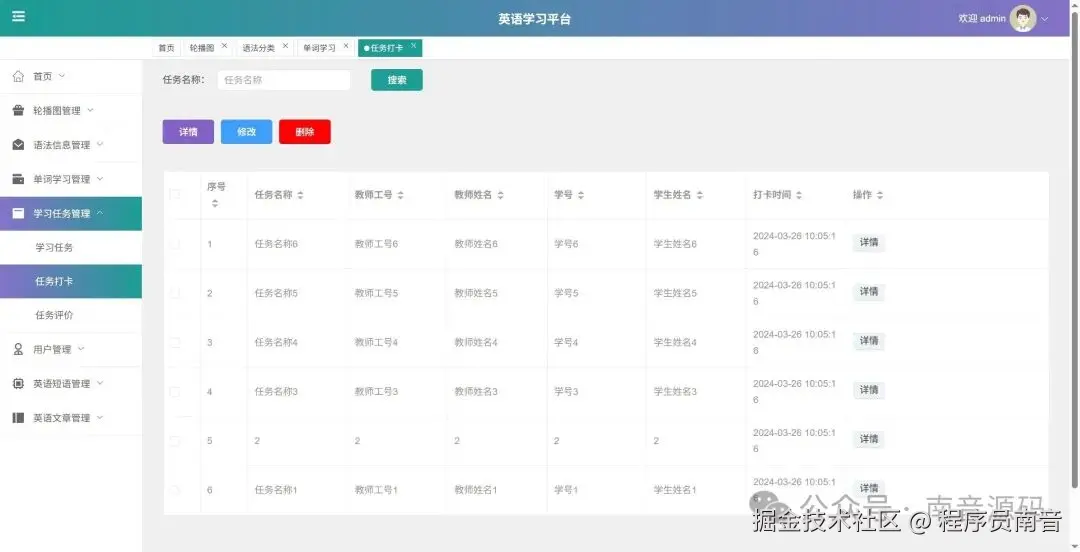Close the 语法分类 tab

[285, 45]
